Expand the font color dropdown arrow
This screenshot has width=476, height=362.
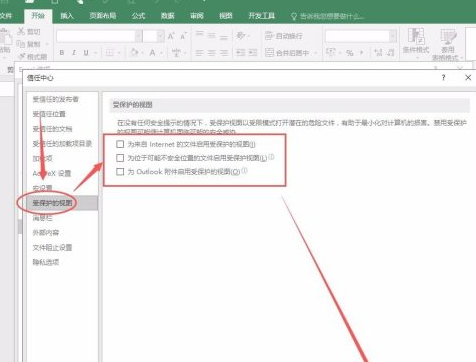(161, 53)
